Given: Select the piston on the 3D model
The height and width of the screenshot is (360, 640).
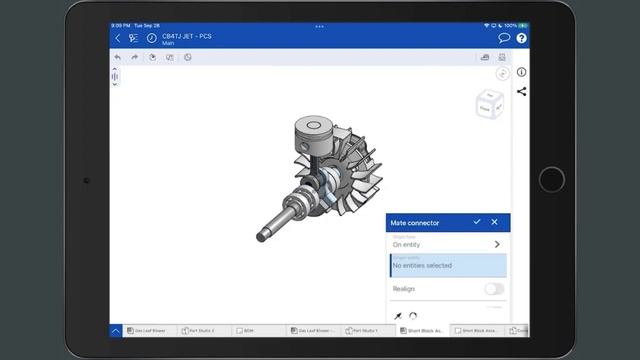Looking at the screenshot, I should pos(313,136).
